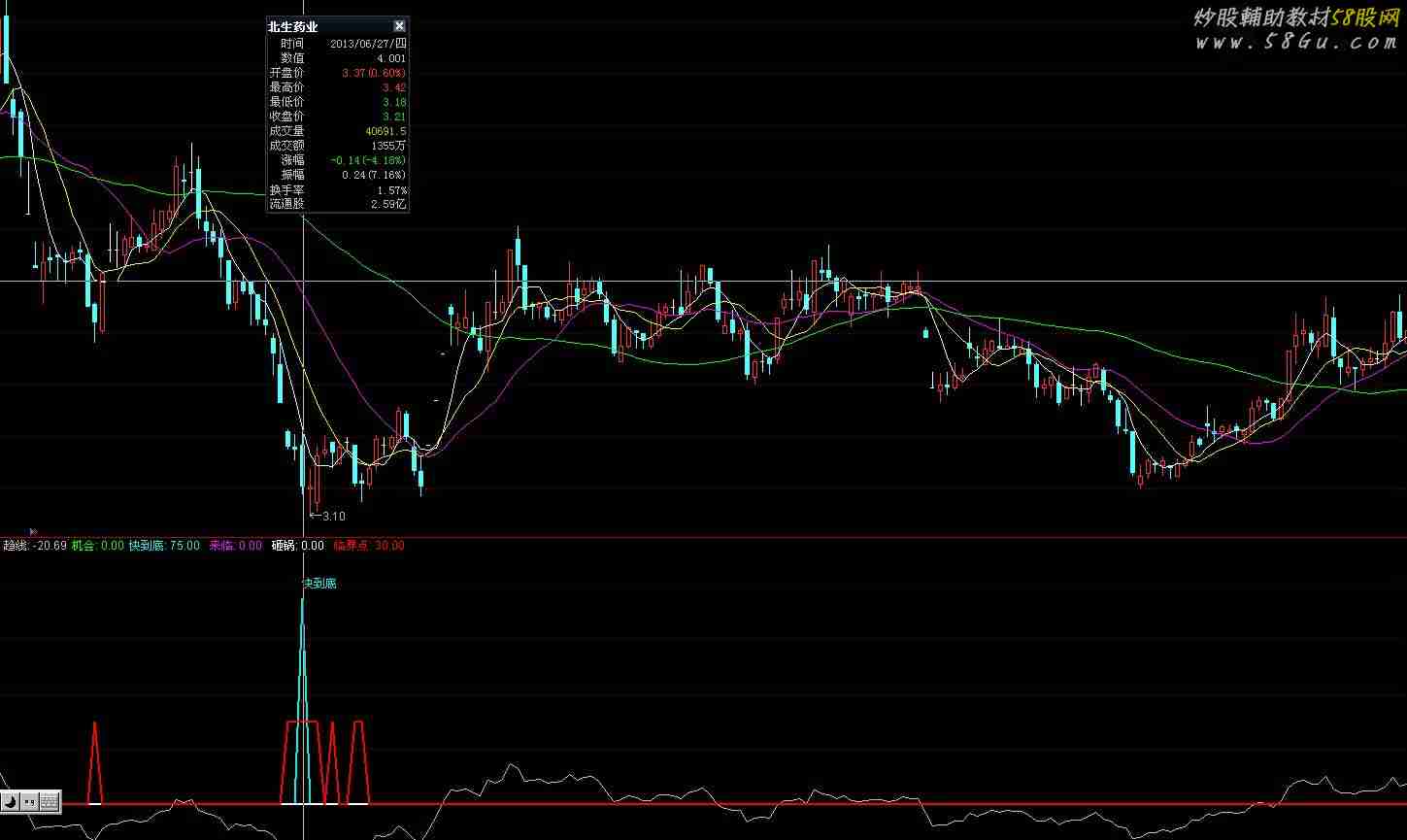Click the 成交量 row in info panel

[337, 131]
